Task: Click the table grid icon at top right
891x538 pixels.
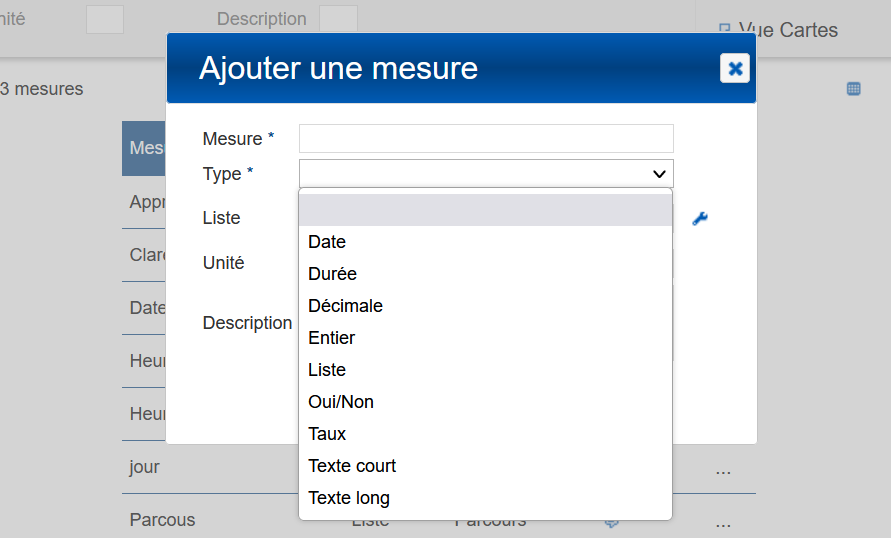Action: (x=853, y=89)
